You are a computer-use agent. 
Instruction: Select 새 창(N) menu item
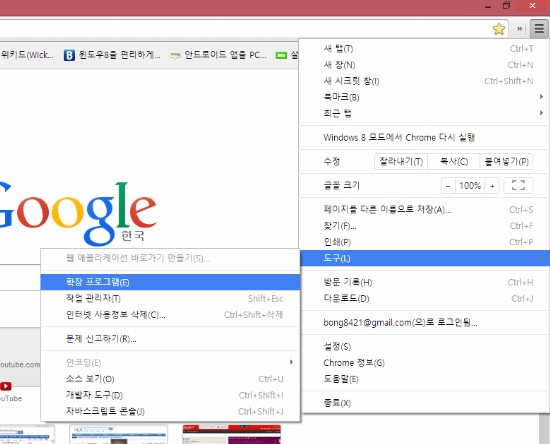424,65
